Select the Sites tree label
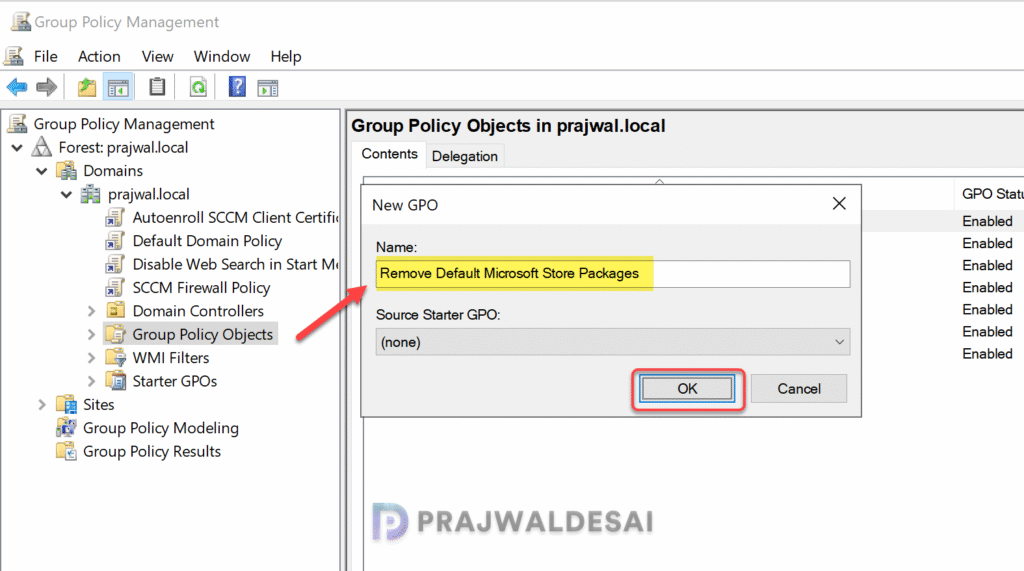 (99, 404)
